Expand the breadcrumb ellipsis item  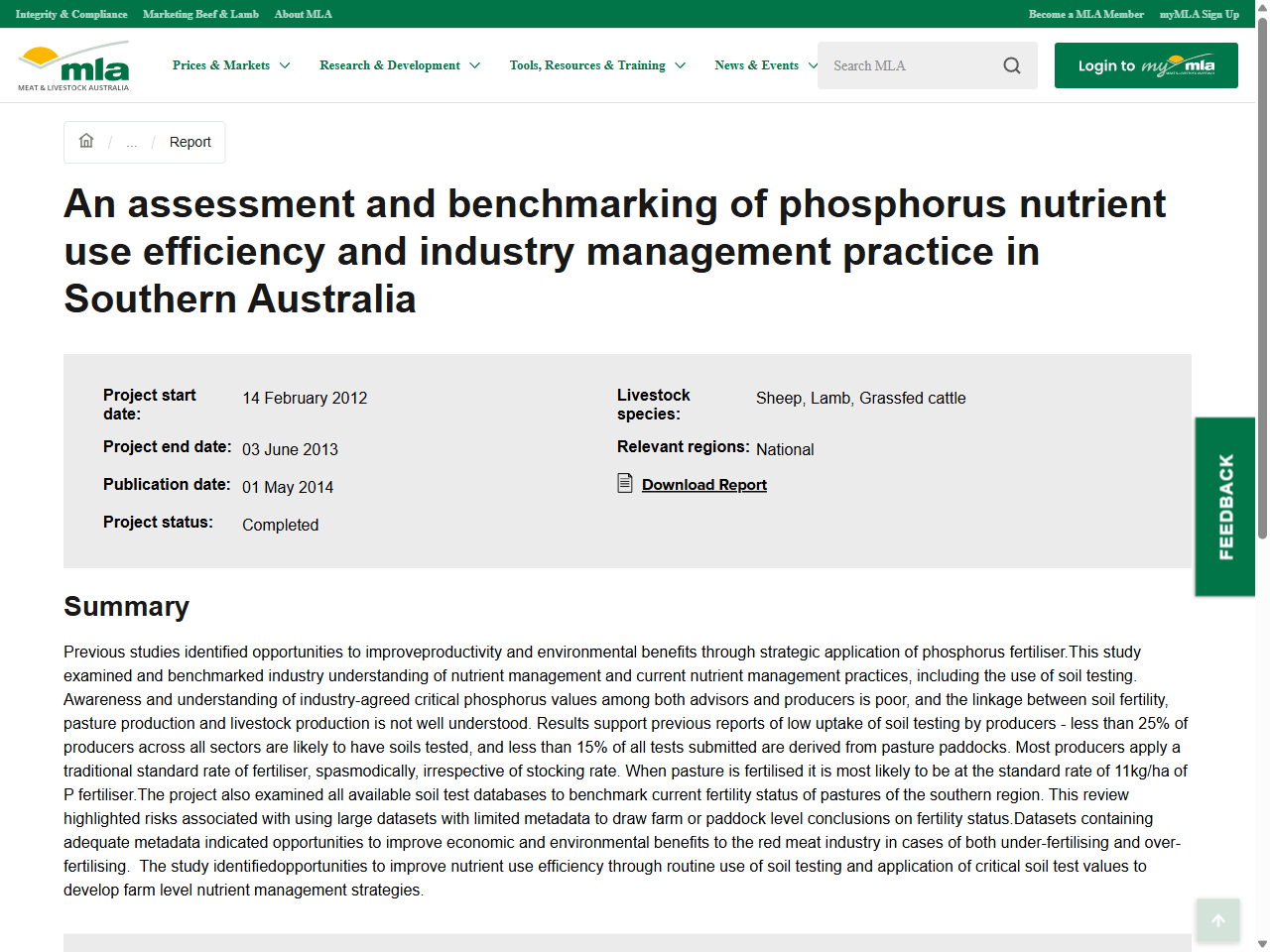132,142
